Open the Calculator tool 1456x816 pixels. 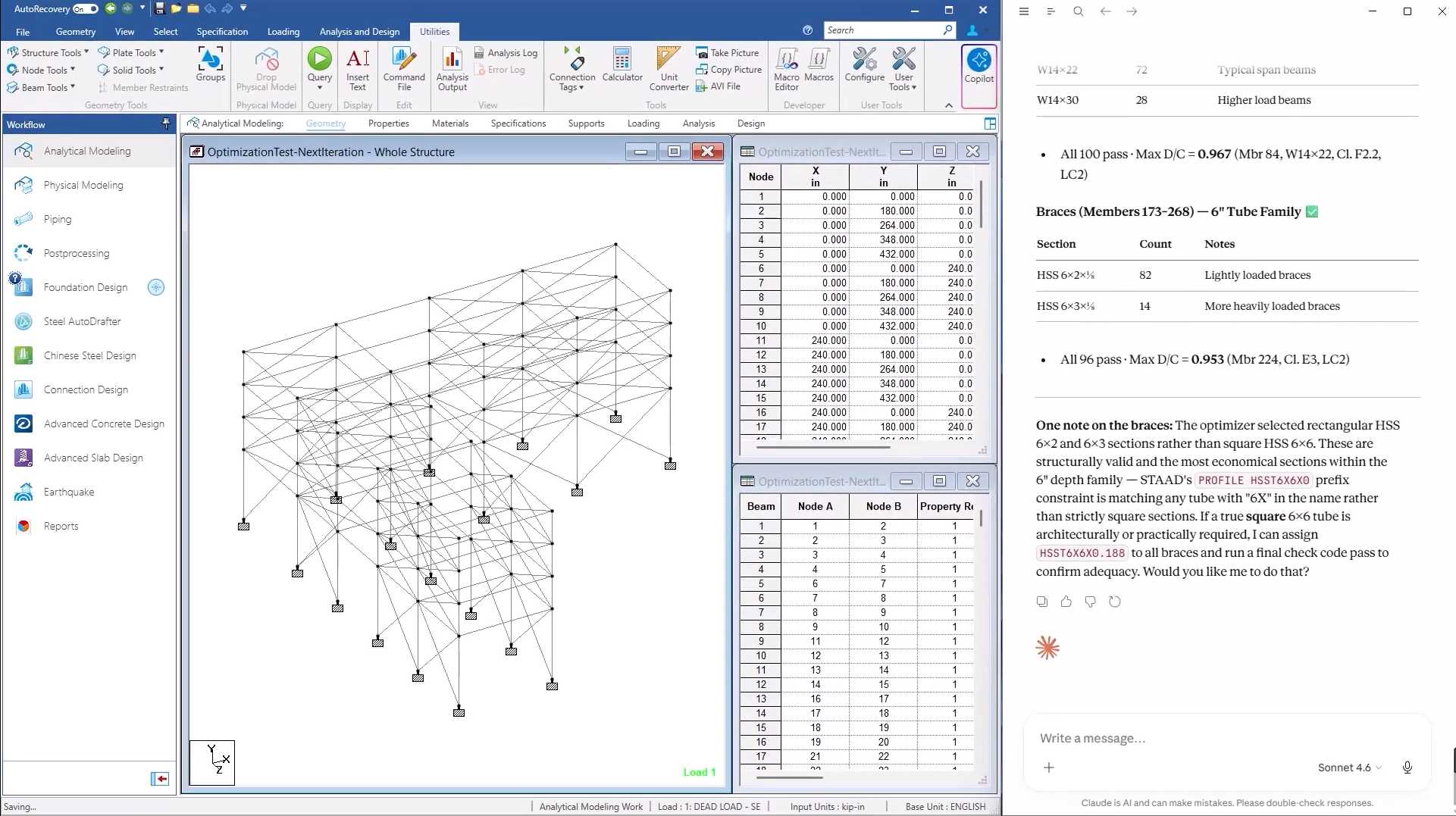[622, 64]
